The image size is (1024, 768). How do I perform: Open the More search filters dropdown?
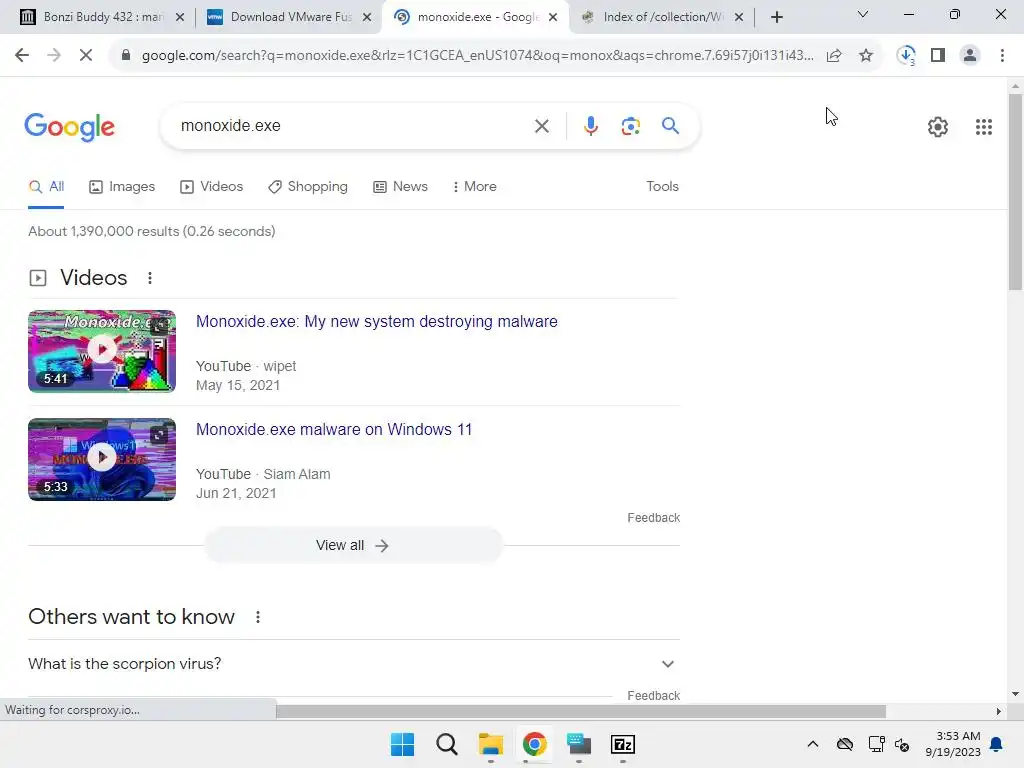pos(475,187)
